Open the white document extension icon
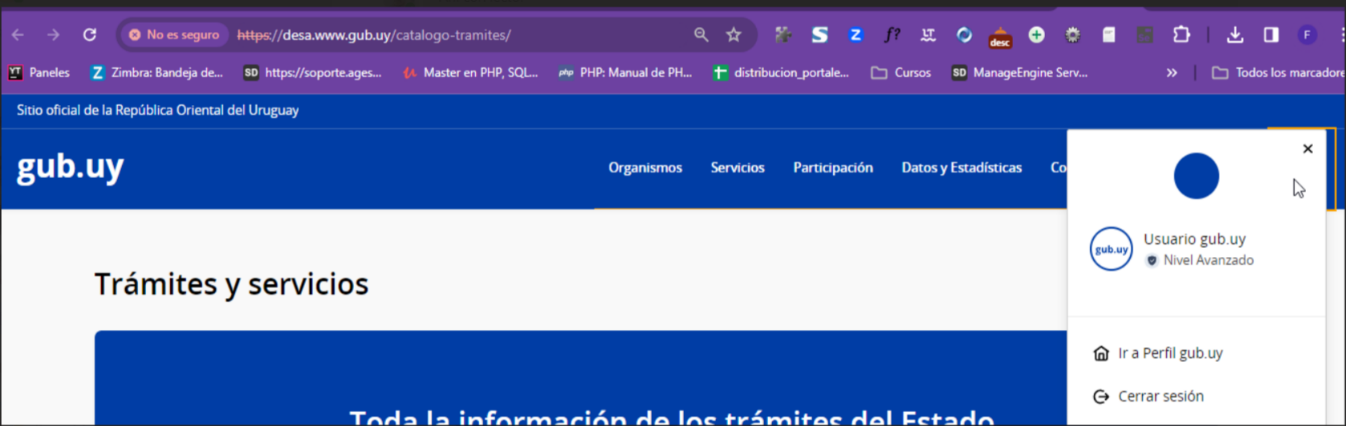 pos(1108,35)
